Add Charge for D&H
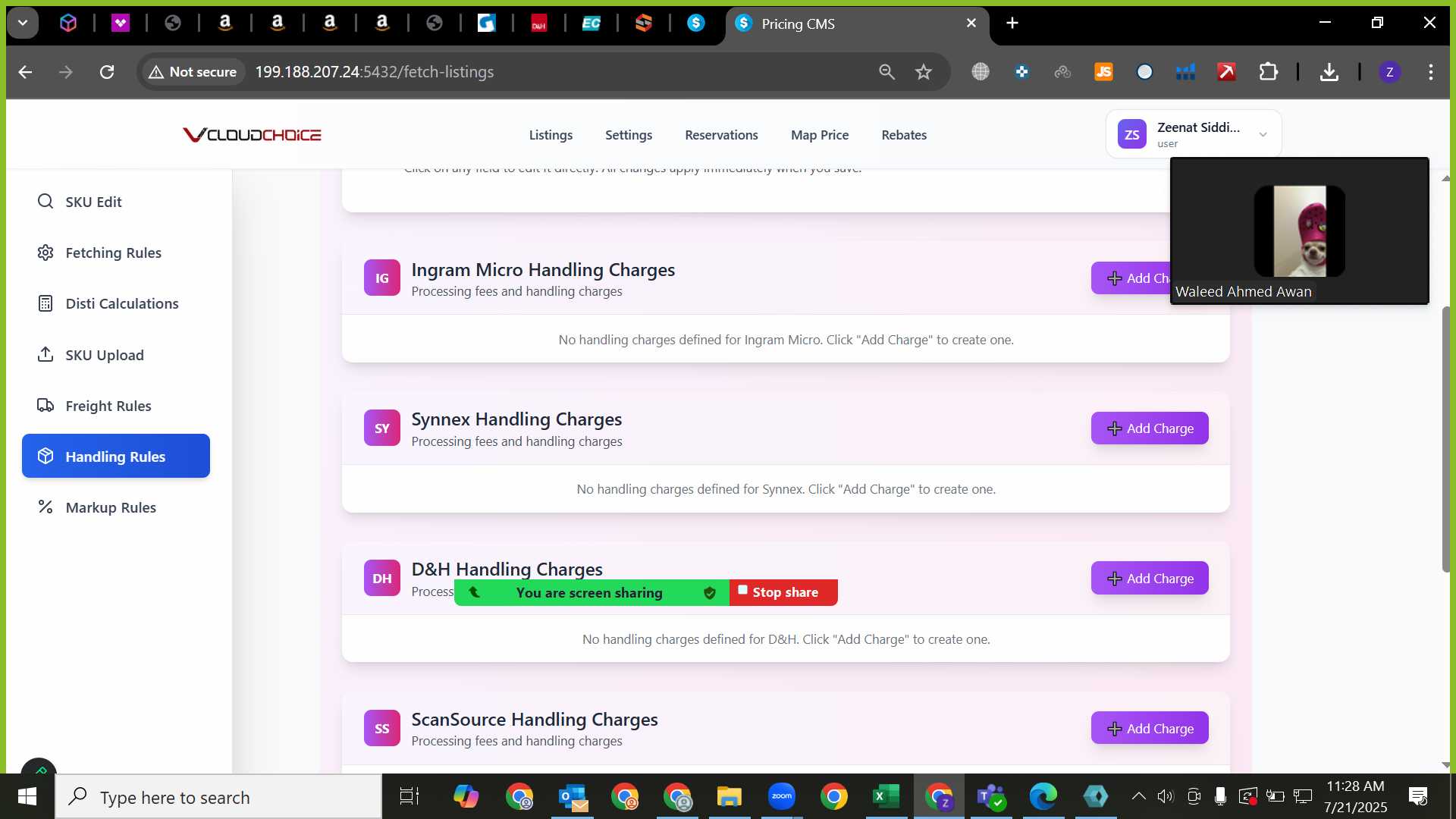The width and height of the screenshot is (1456, 819). pyautogui.click(x=1150, y=579)
